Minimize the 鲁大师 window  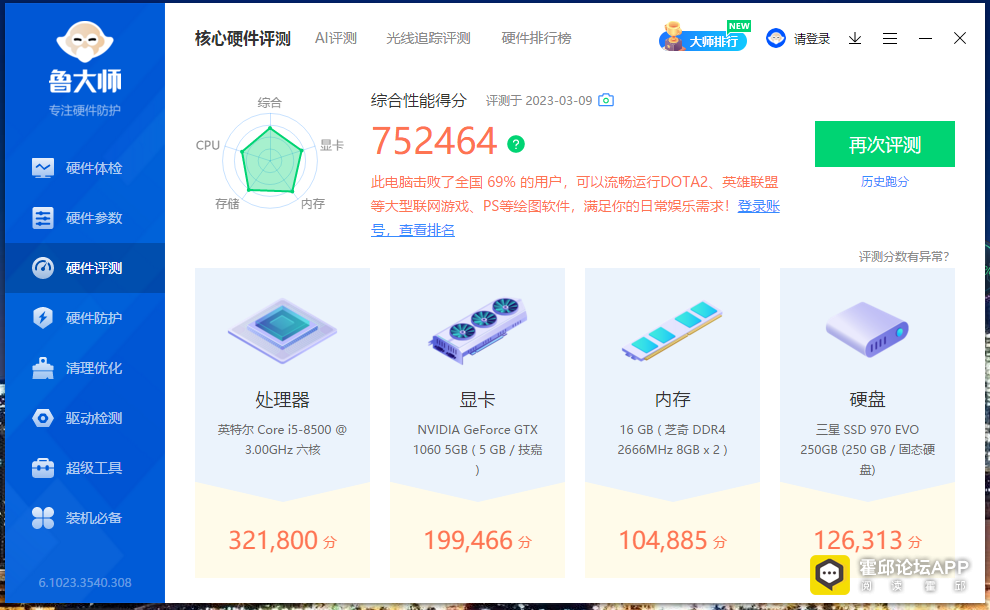click(x=925, y=39)
